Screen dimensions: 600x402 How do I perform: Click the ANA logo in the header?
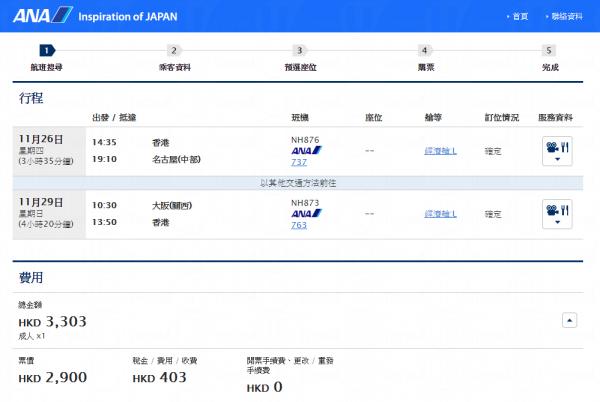pos(43,15)
